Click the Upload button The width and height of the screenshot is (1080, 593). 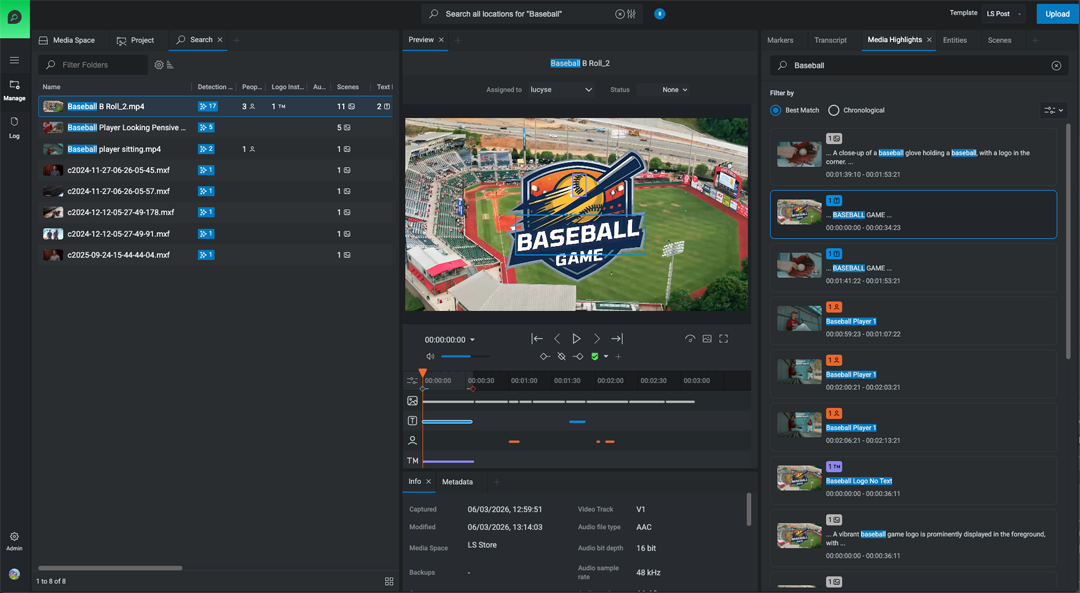click(x=1057, y=14)
